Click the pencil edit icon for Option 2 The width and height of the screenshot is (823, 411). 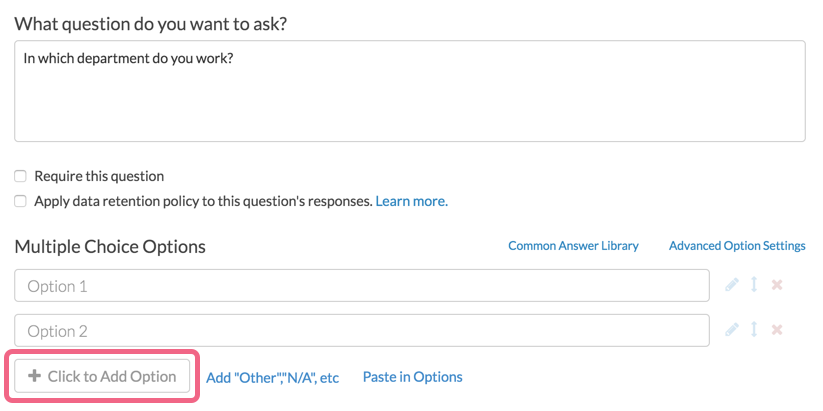(732, 330)
